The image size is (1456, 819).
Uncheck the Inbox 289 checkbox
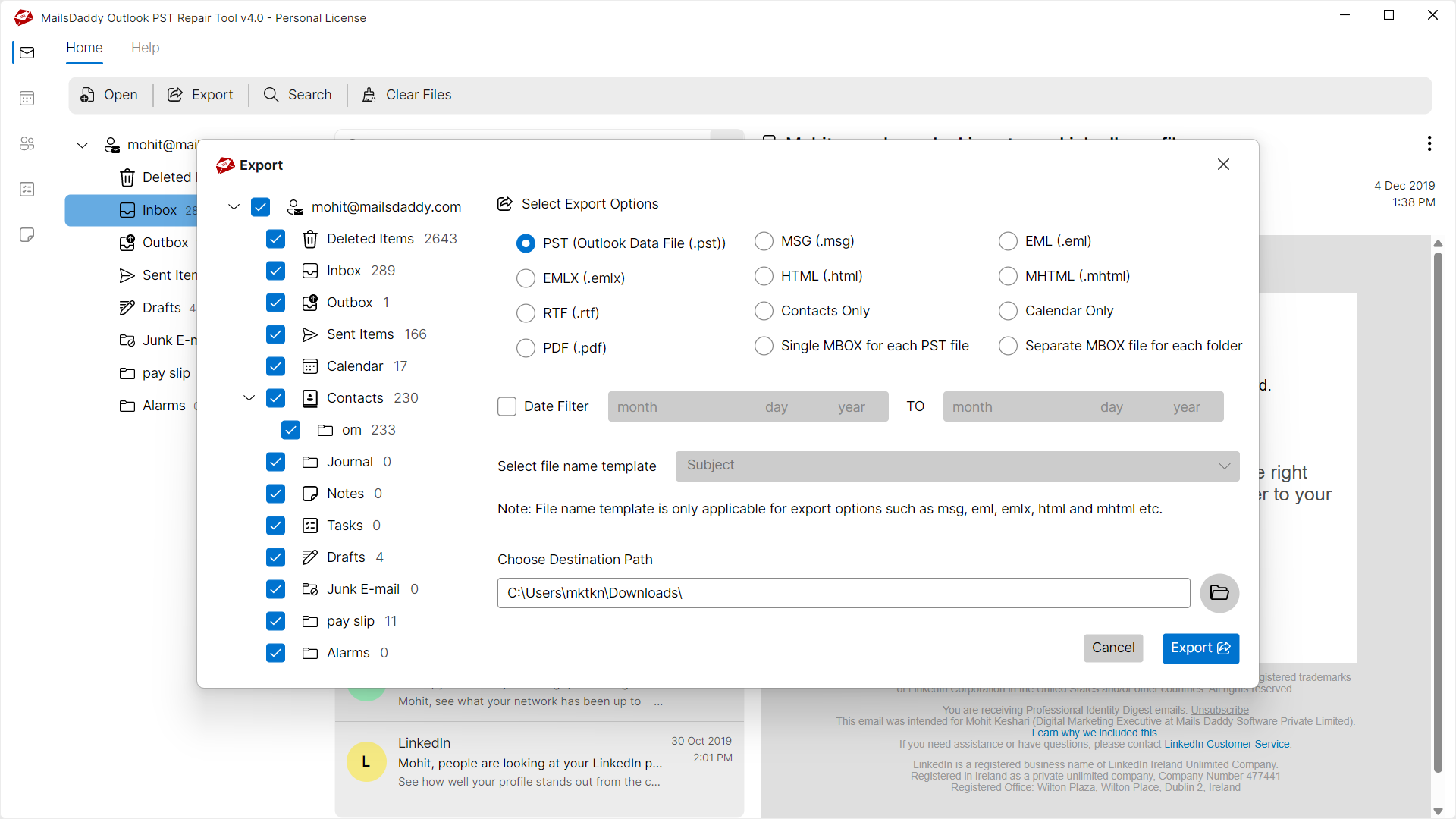(x=275, y=271)
